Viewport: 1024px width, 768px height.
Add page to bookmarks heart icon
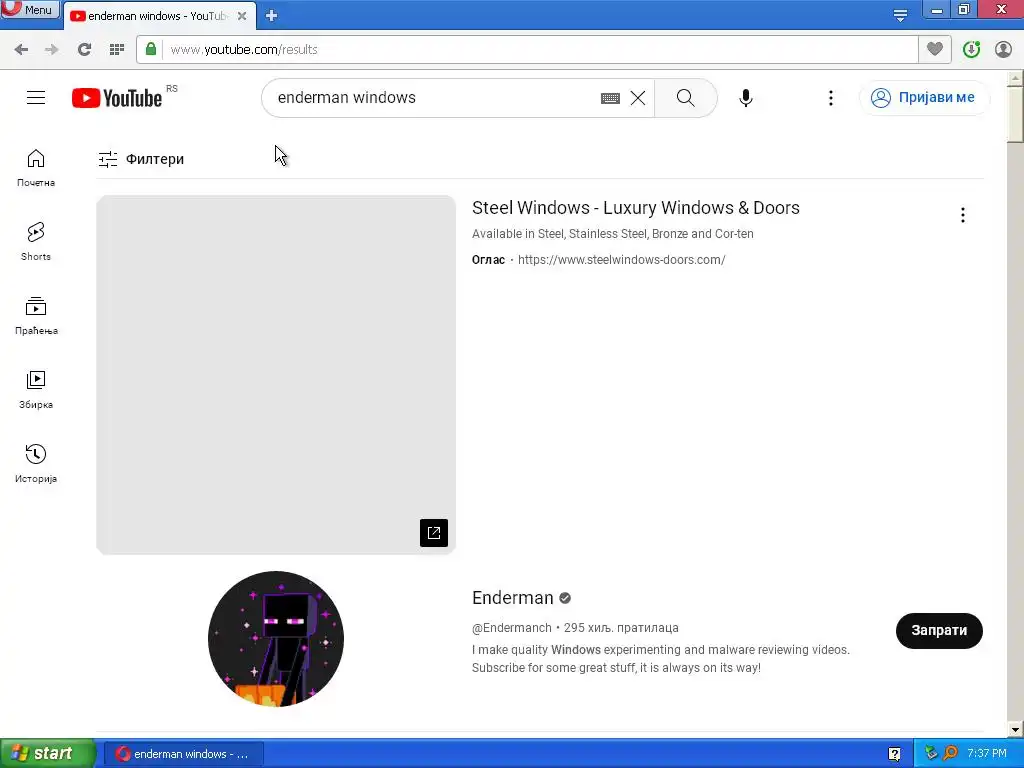coord(935,49)
